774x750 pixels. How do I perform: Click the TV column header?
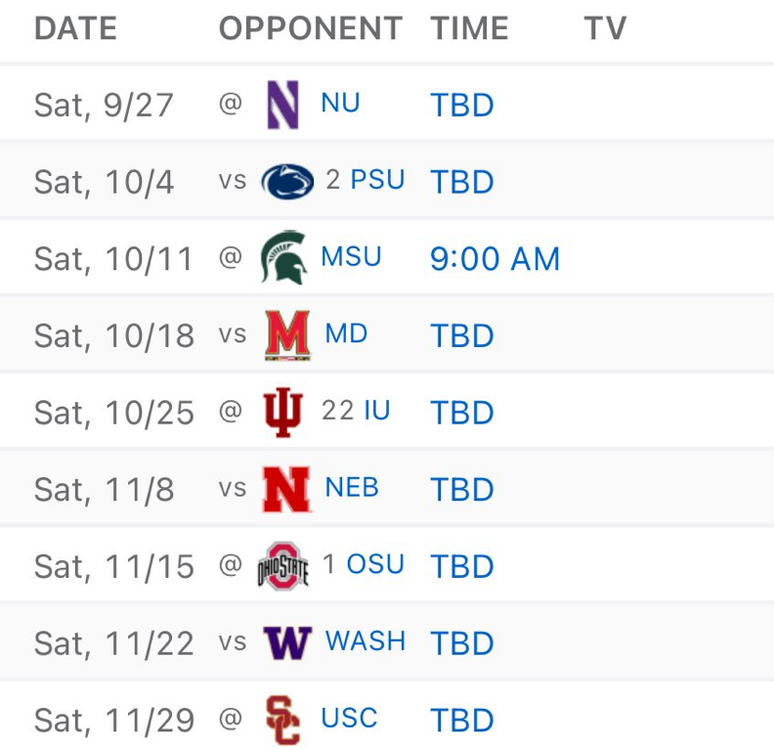pos(605,29)
